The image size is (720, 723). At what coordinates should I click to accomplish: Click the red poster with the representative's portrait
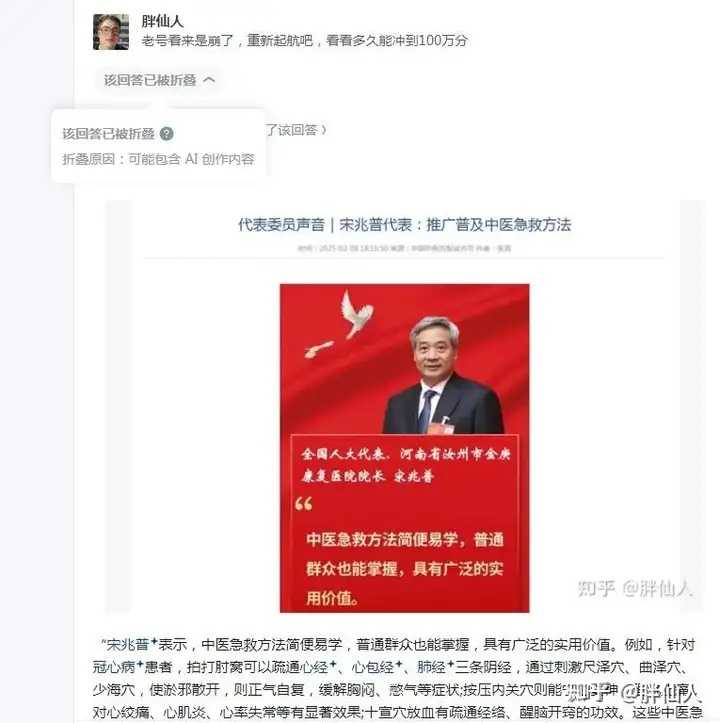(x=405, y=448)
